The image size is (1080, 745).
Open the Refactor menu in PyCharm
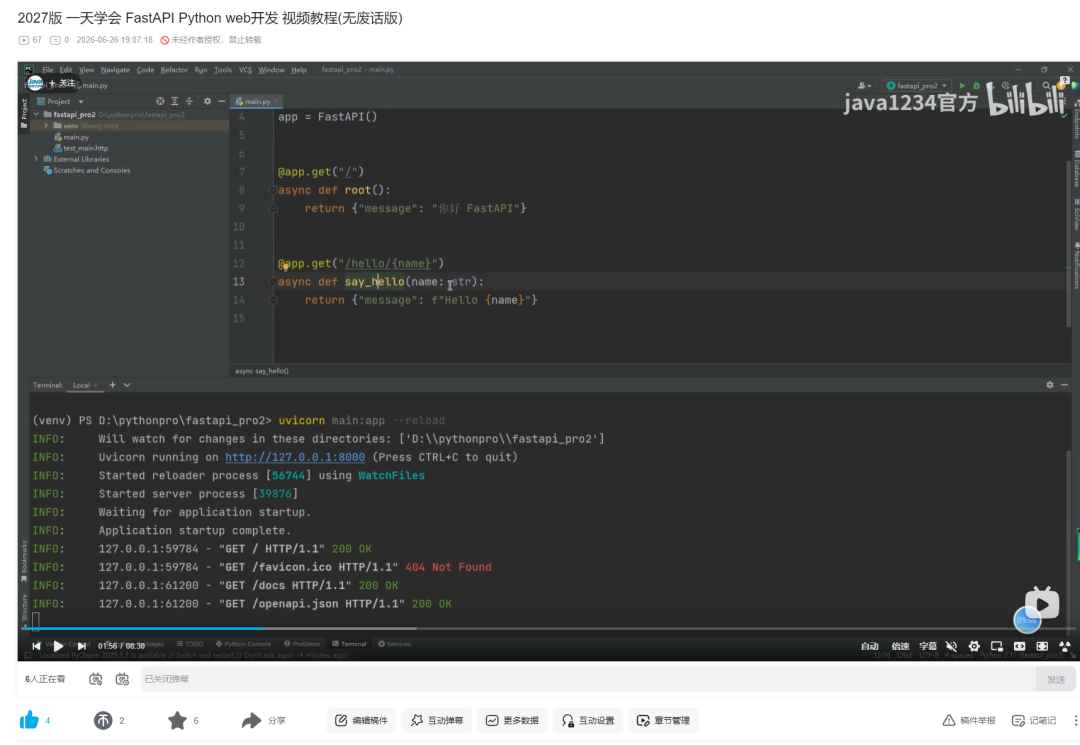[x=174, y=70]
